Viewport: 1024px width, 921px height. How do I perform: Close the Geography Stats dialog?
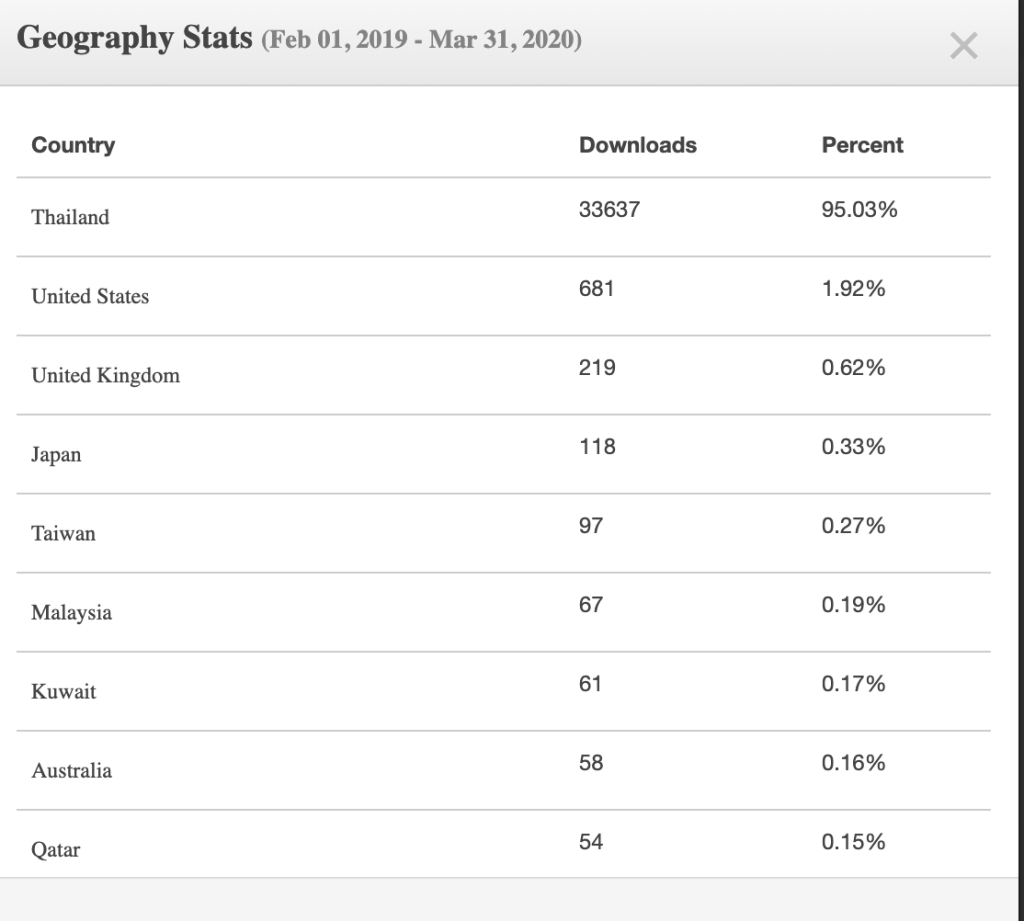(963, 45)
